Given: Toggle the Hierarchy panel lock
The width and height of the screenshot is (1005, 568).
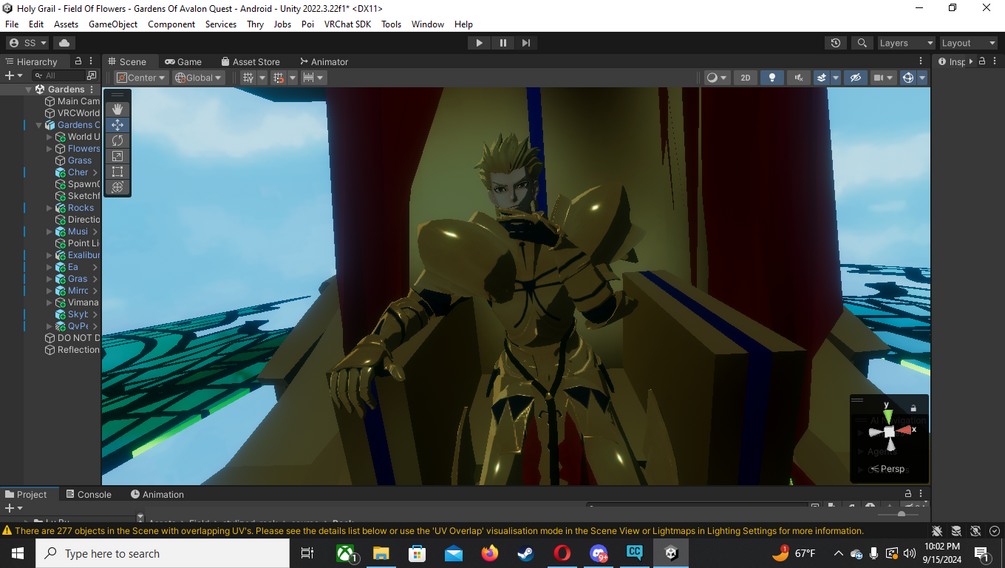Looking at the screenshot, I should pos(78,61).
